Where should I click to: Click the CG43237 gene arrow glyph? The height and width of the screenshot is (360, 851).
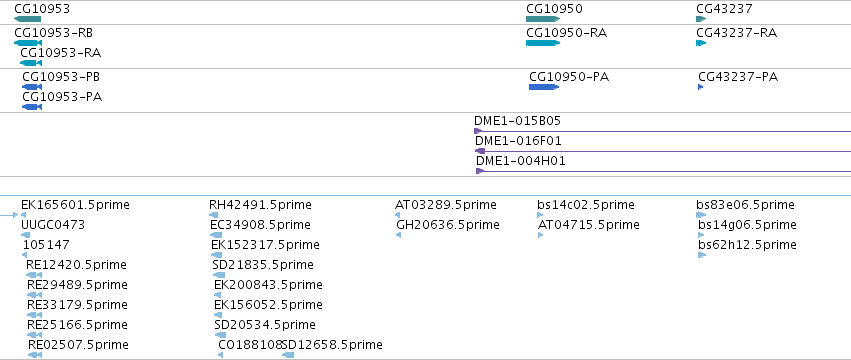pyautogui.click(x=701, y=19)
